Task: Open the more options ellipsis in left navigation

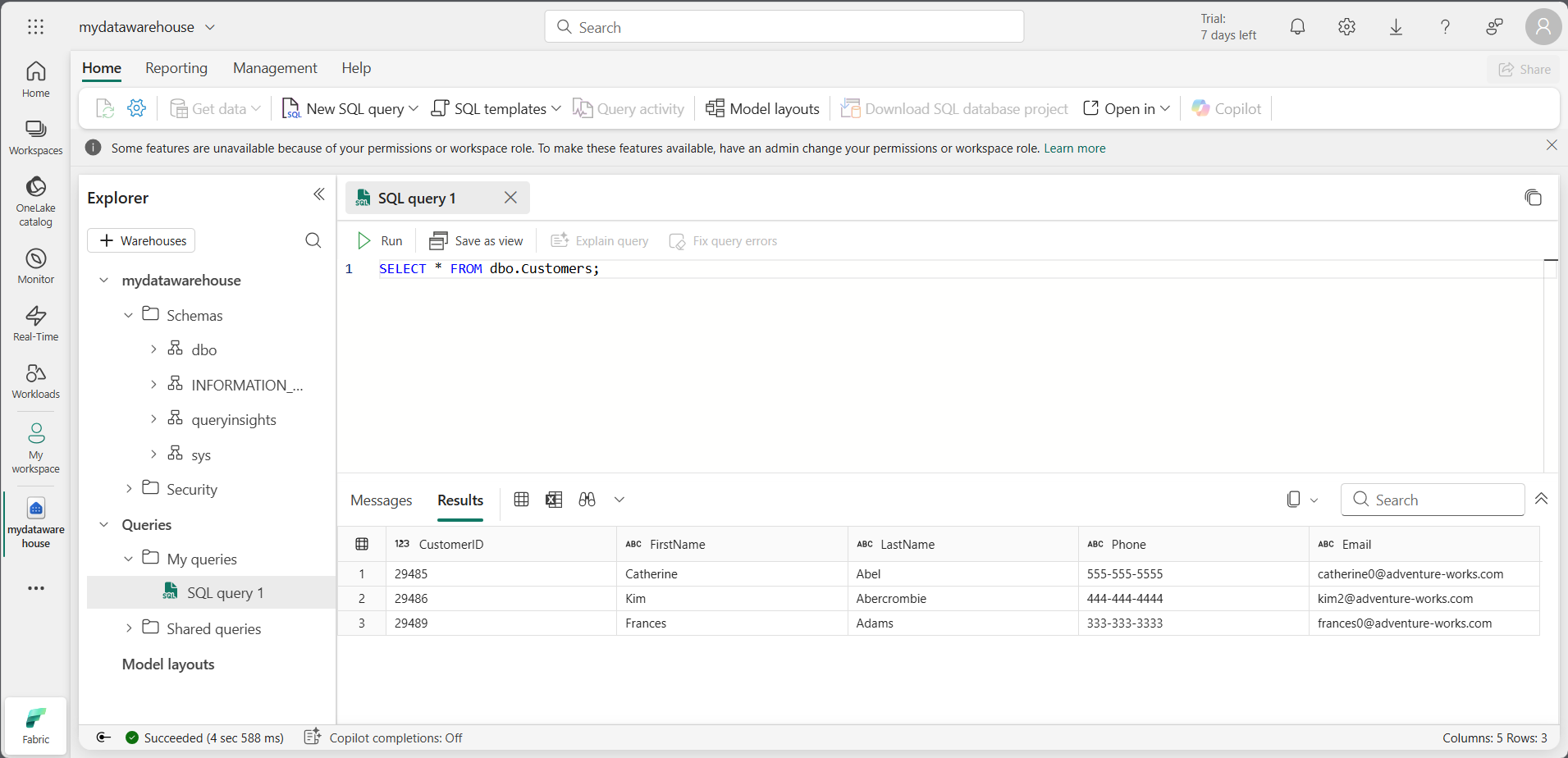Action: [35, 588]
